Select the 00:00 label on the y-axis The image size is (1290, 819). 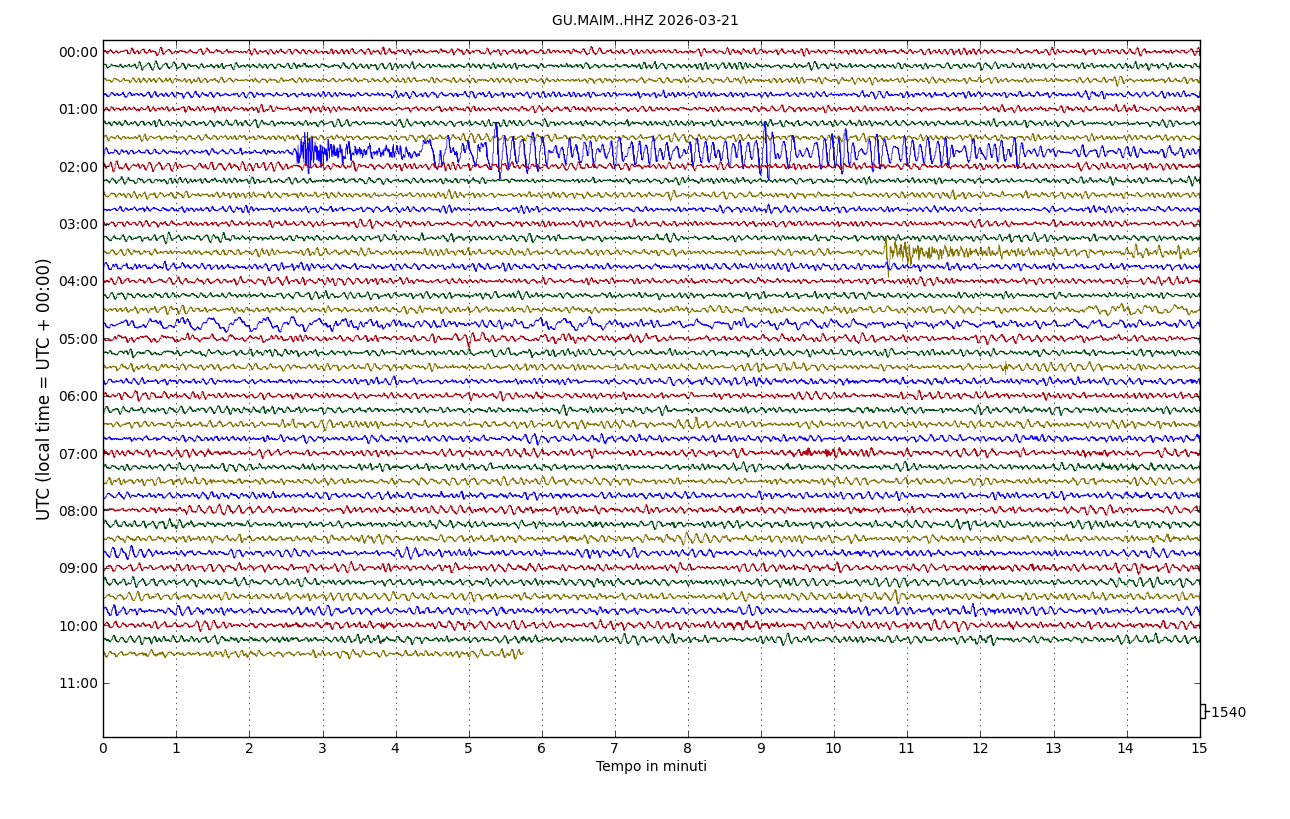click(78, 53)
